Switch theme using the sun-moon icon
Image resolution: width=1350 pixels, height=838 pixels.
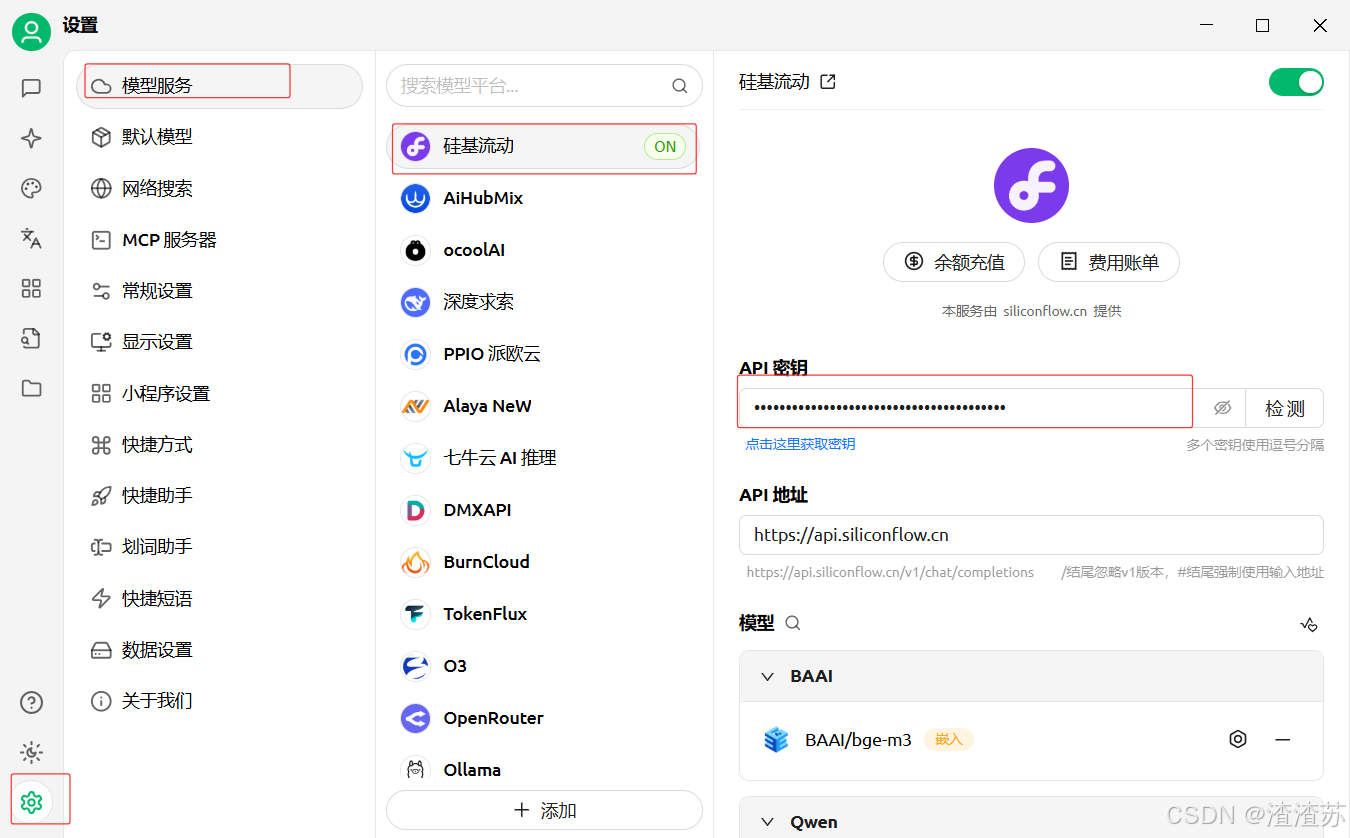31,752
